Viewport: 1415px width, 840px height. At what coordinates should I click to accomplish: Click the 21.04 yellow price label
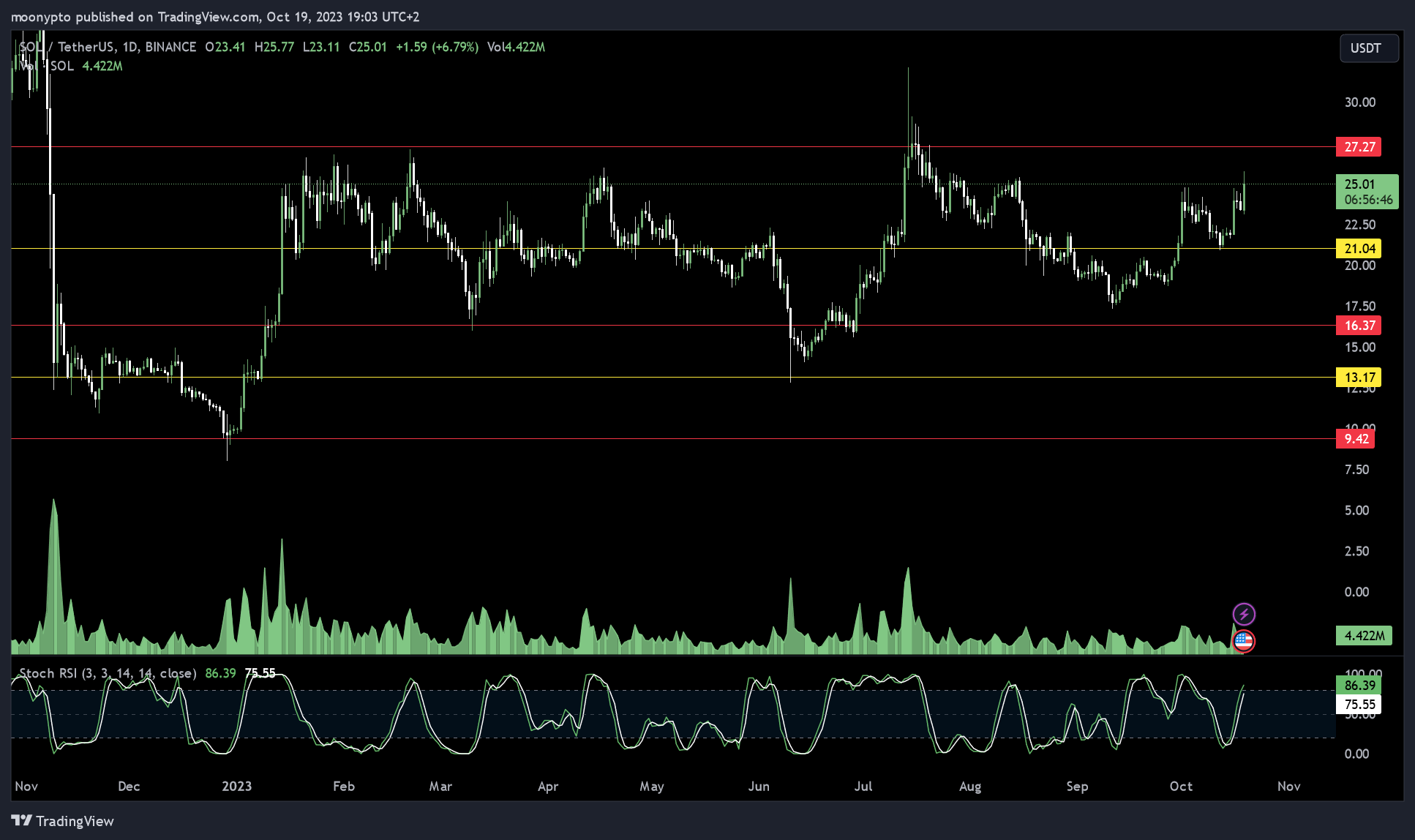pos(1359,249)
